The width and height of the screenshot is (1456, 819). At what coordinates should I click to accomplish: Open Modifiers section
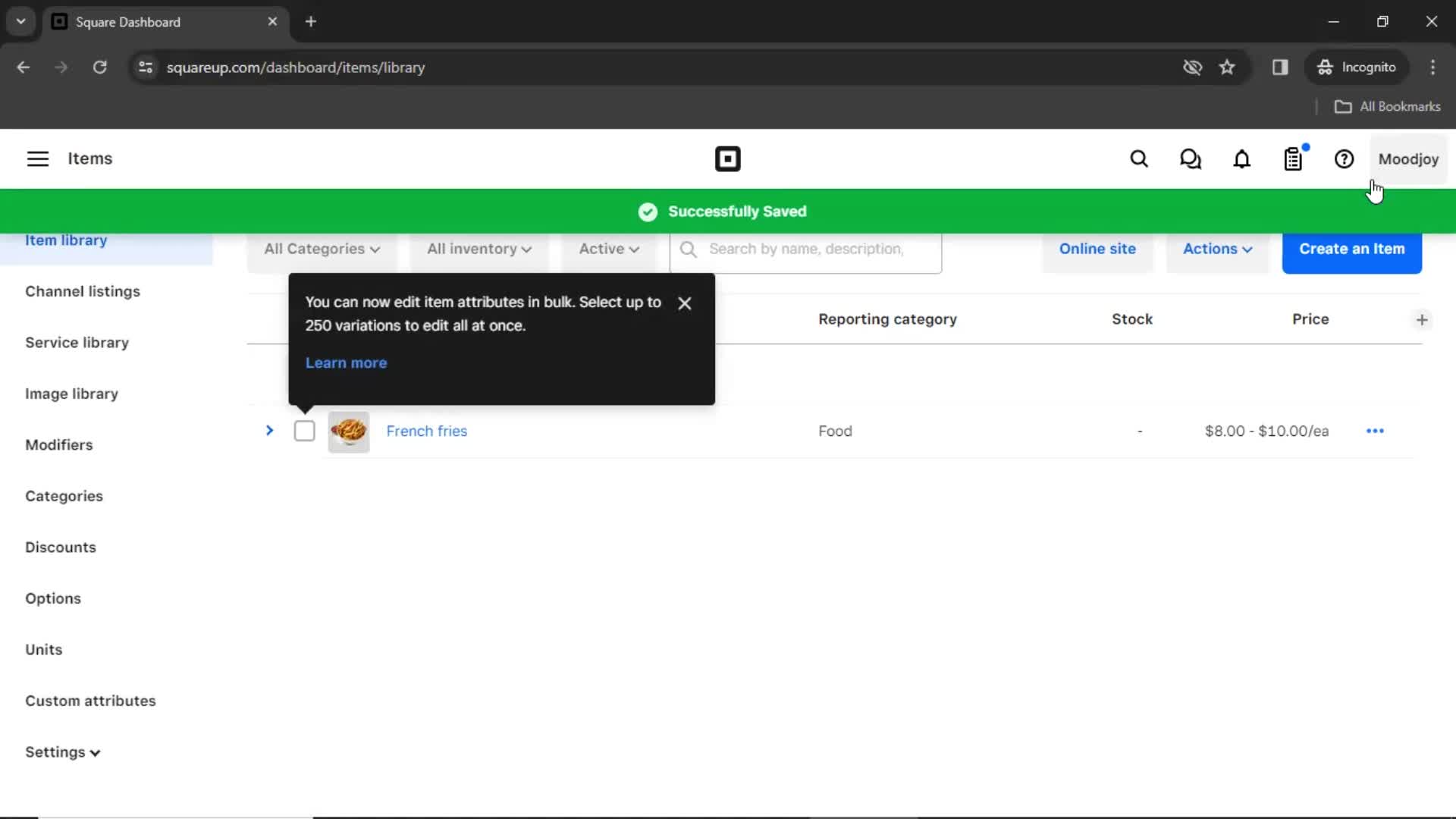click(x=59, y=445)
